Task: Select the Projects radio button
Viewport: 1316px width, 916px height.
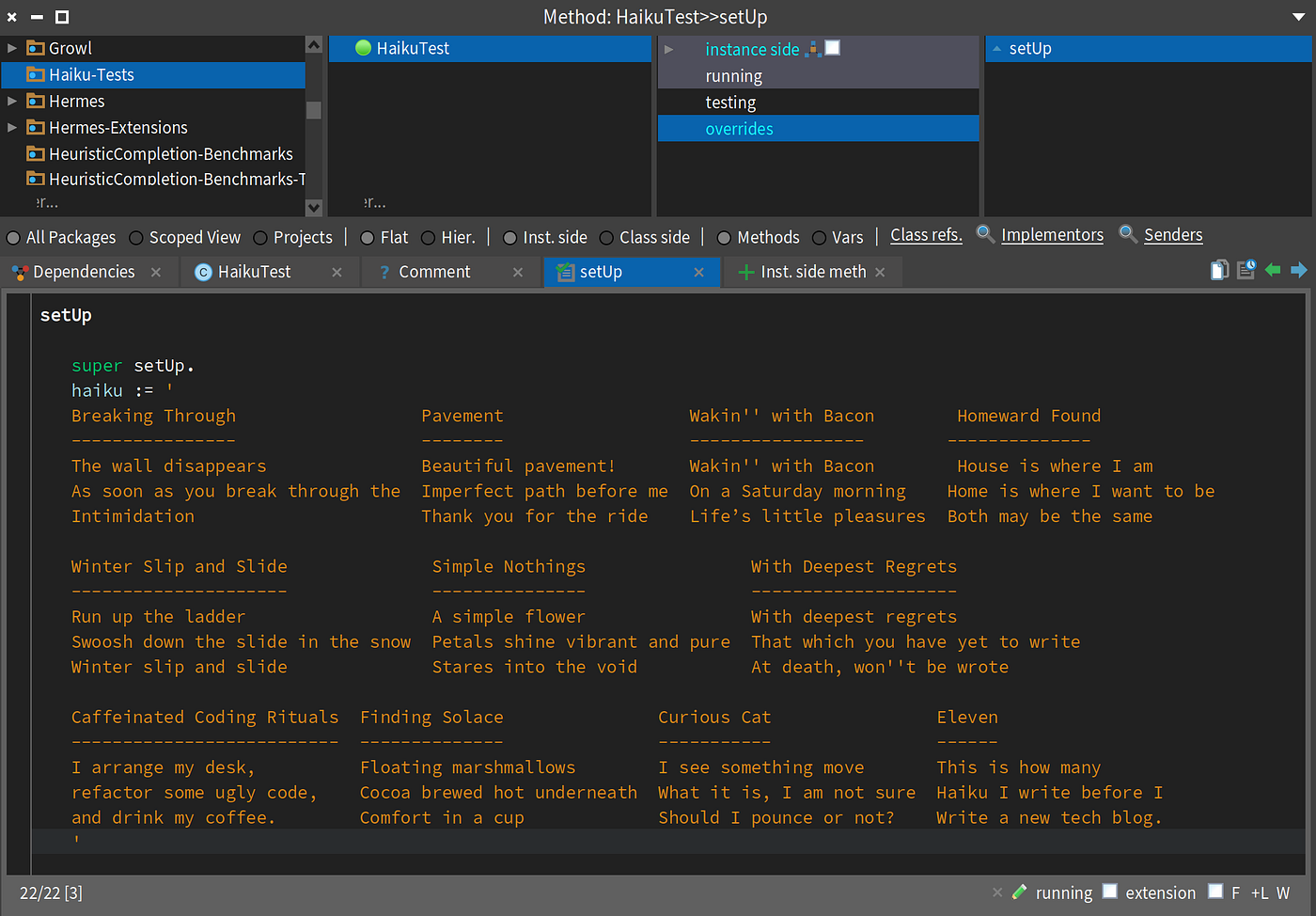Action: (260, 238)
